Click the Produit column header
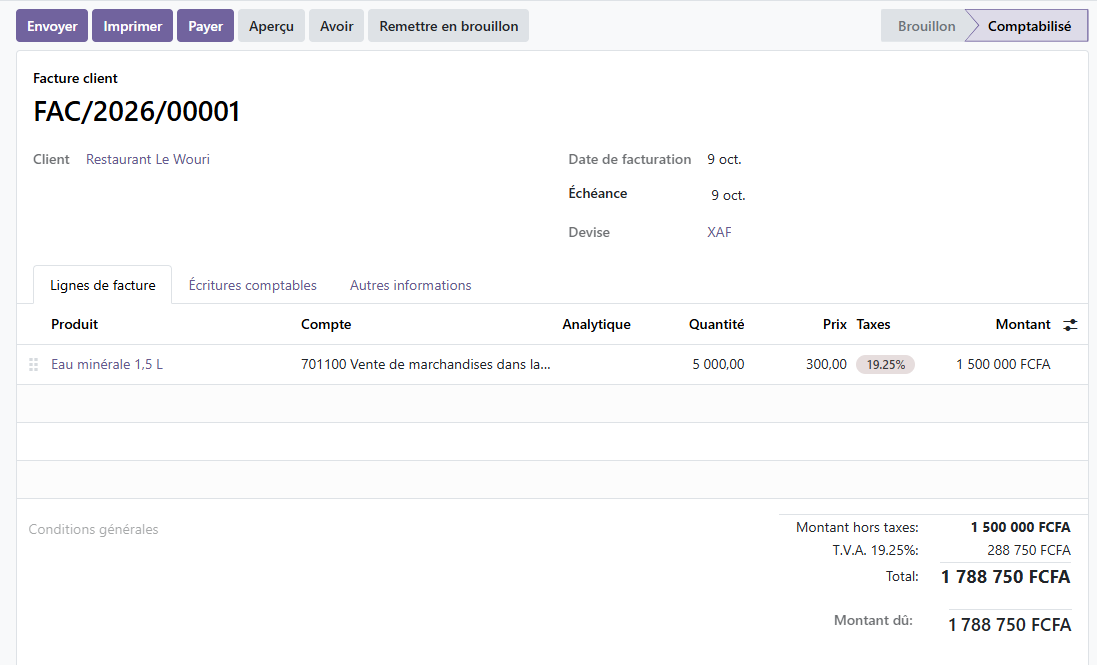 (x=74, y=324)
